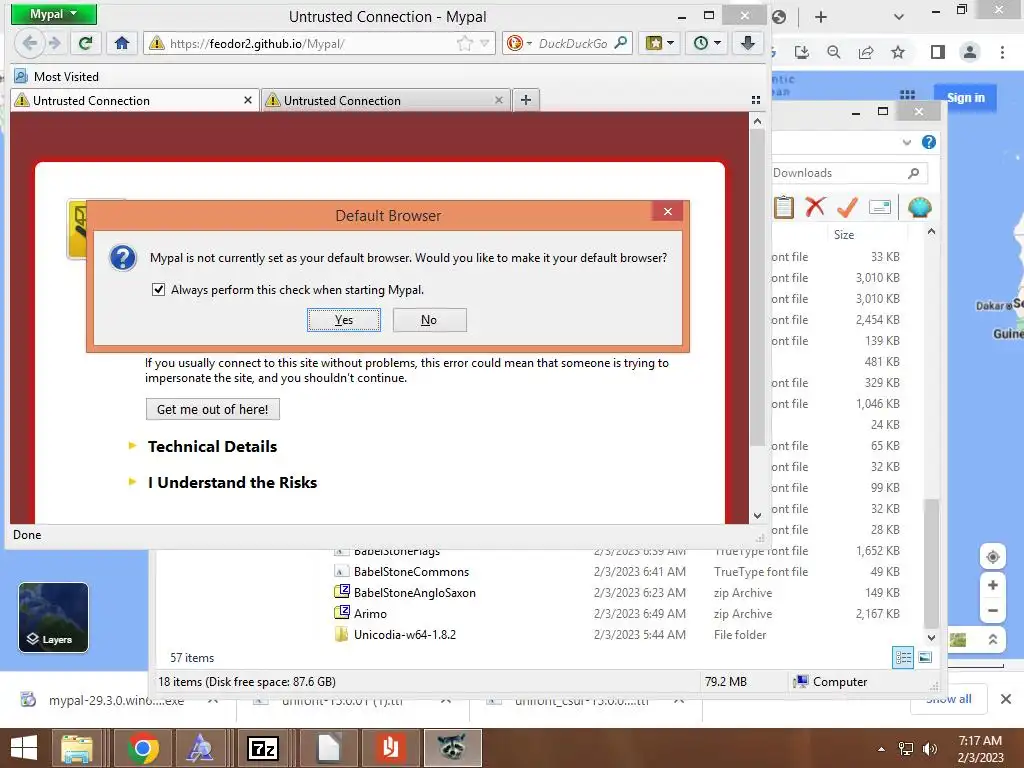Go to the Mypal home page
This screenshot has height=768, width=1024.
pyautogui.click(x=121, y=43)
